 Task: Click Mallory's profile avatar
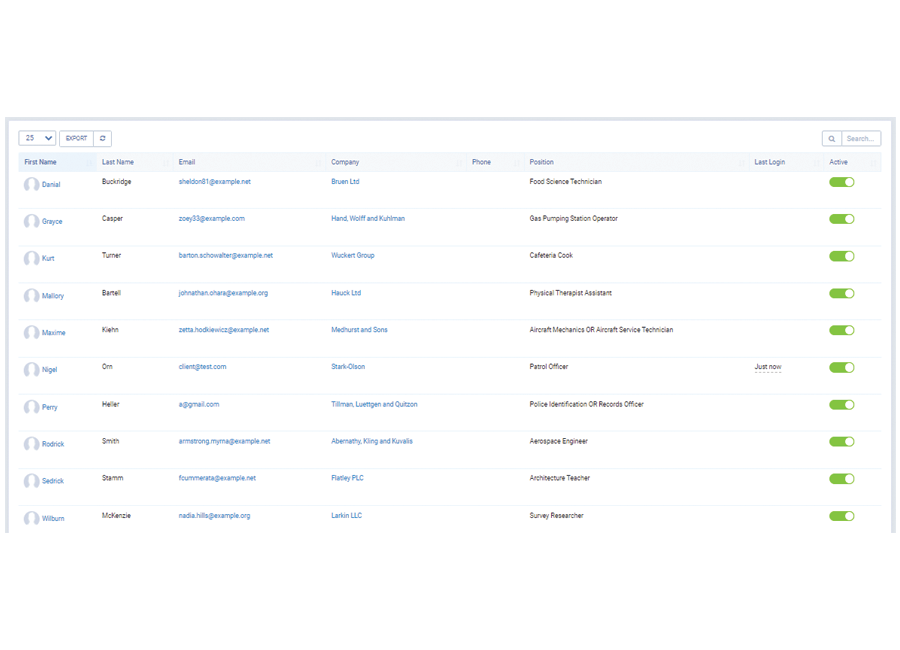(x=31, y=296)
